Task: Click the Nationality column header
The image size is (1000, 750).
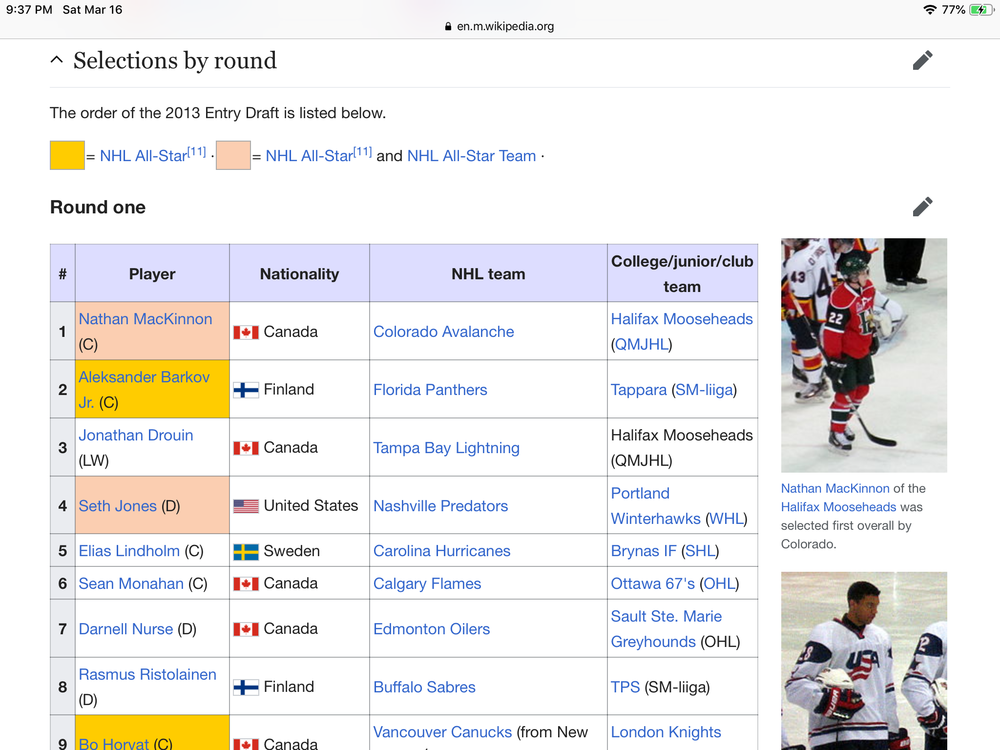Action: pos(299,274)
